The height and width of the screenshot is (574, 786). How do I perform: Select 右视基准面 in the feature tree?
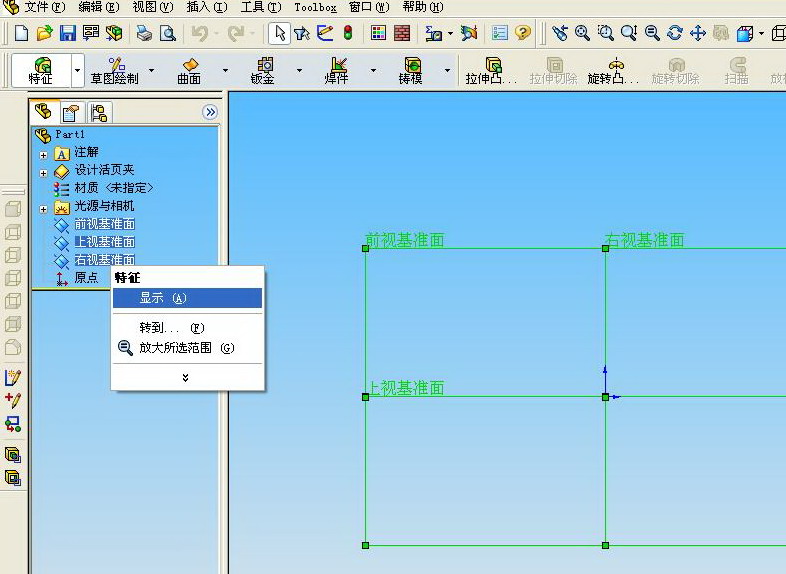104,260
